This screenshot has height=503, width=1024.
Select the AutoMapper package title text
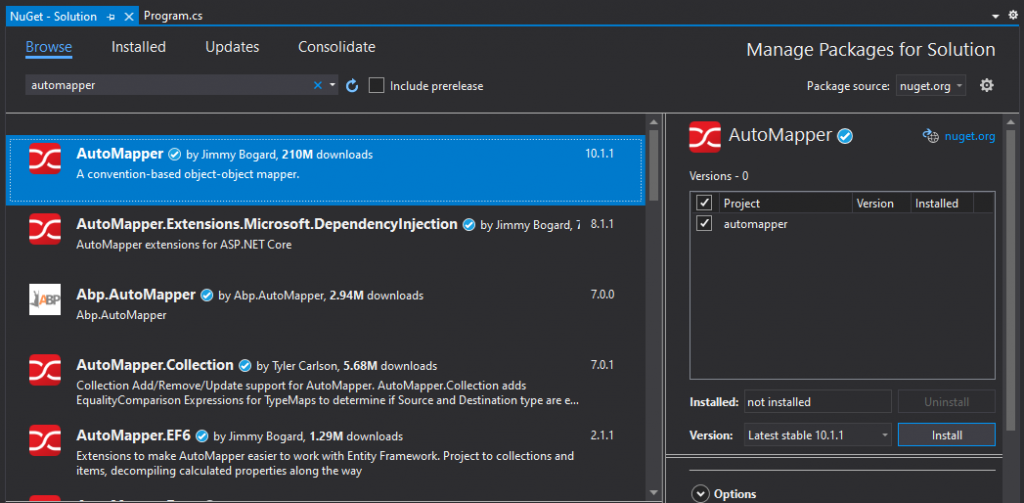(x=120, y=154)
